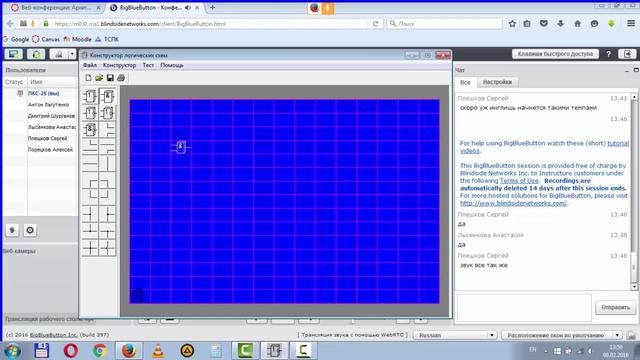Select the left-branch T-junction wire element
Viewport: 640px width, 360px height.
(x=90, y=214)
